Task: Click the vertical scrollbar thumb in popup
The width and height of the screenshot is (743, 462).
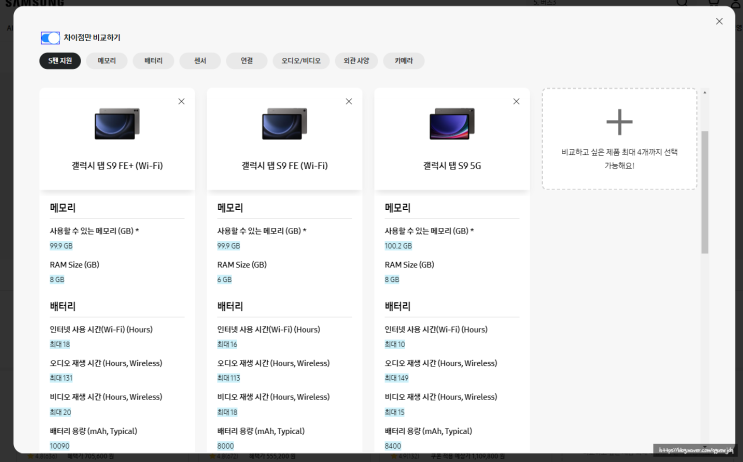Action: coord(705,192)
